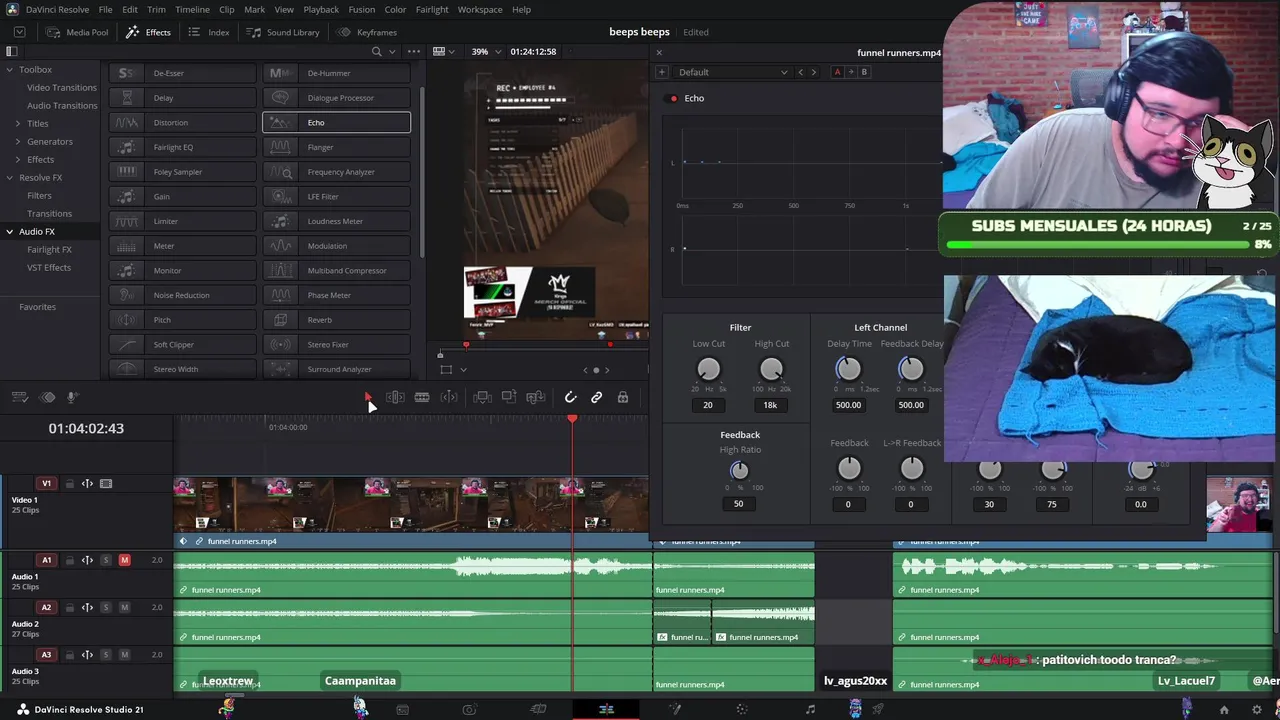The height and width of the screenshot is (720, 1280).
Task: Expand the Generators category
Action: point(17,142)
